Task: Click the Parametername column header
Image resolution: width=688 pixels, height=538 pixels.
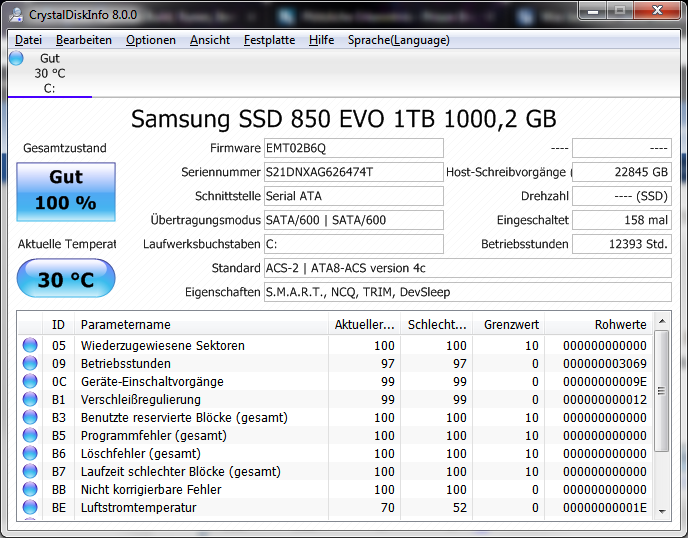Action: coord(201,324)
